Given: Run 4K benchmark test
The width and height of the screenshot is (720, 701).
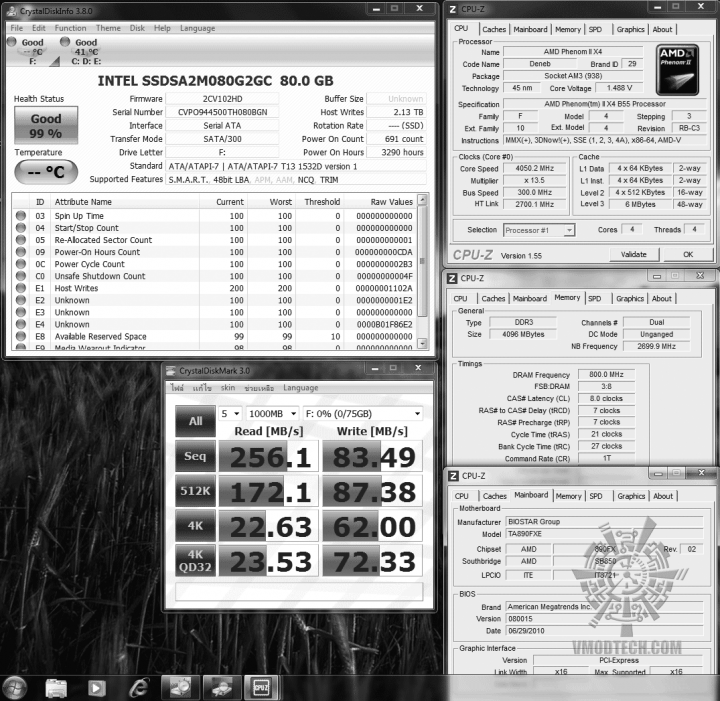Looking at the screenshot, I should click(x=195, y=526).
